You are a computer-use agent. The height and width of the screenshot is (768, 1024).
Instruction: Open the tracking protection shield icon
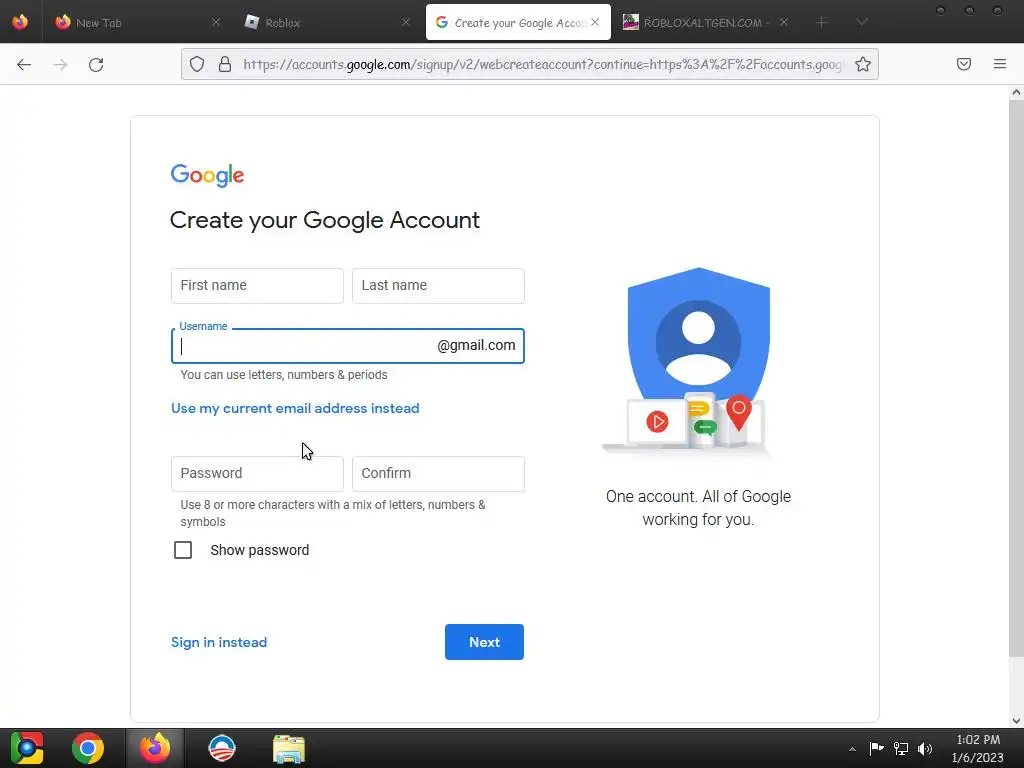coord(197,64)
